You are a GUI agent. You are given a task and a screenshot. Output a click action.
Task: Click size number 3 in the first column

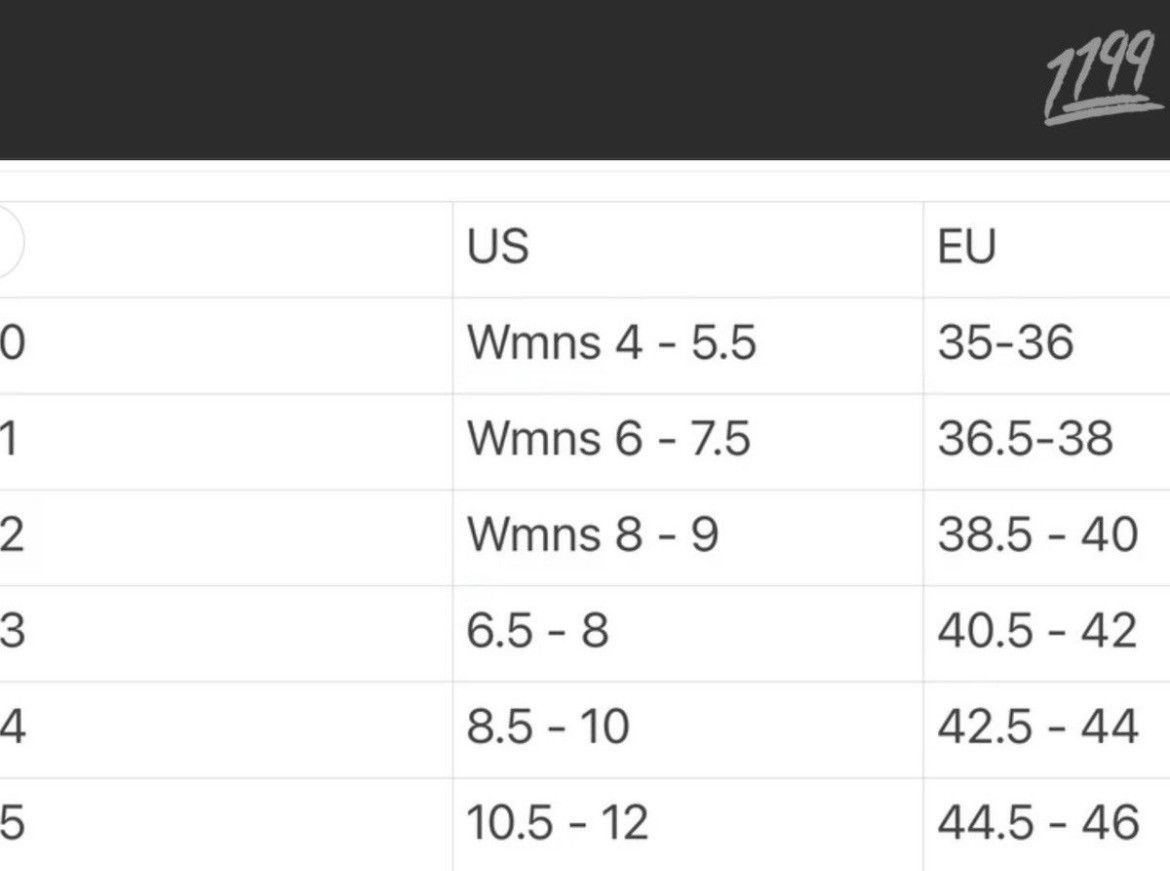click(x=12, y=631)
